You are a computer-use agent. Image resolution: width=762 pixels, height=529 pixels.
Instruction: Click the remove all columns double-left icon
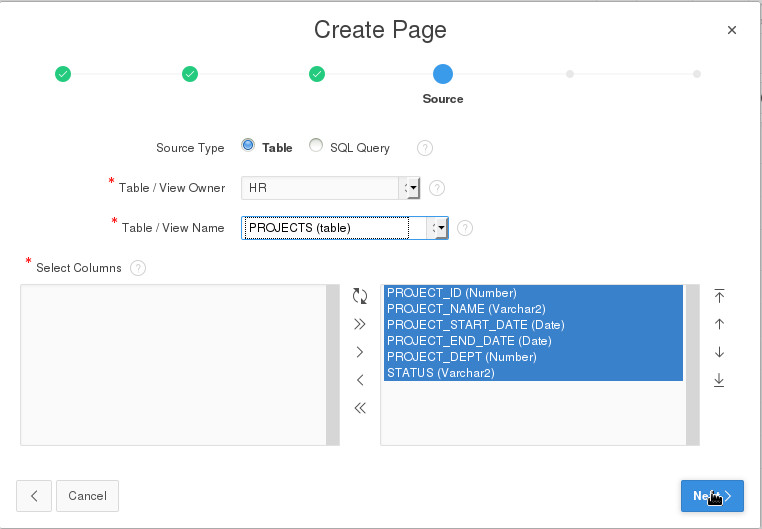tap(360, 408)
